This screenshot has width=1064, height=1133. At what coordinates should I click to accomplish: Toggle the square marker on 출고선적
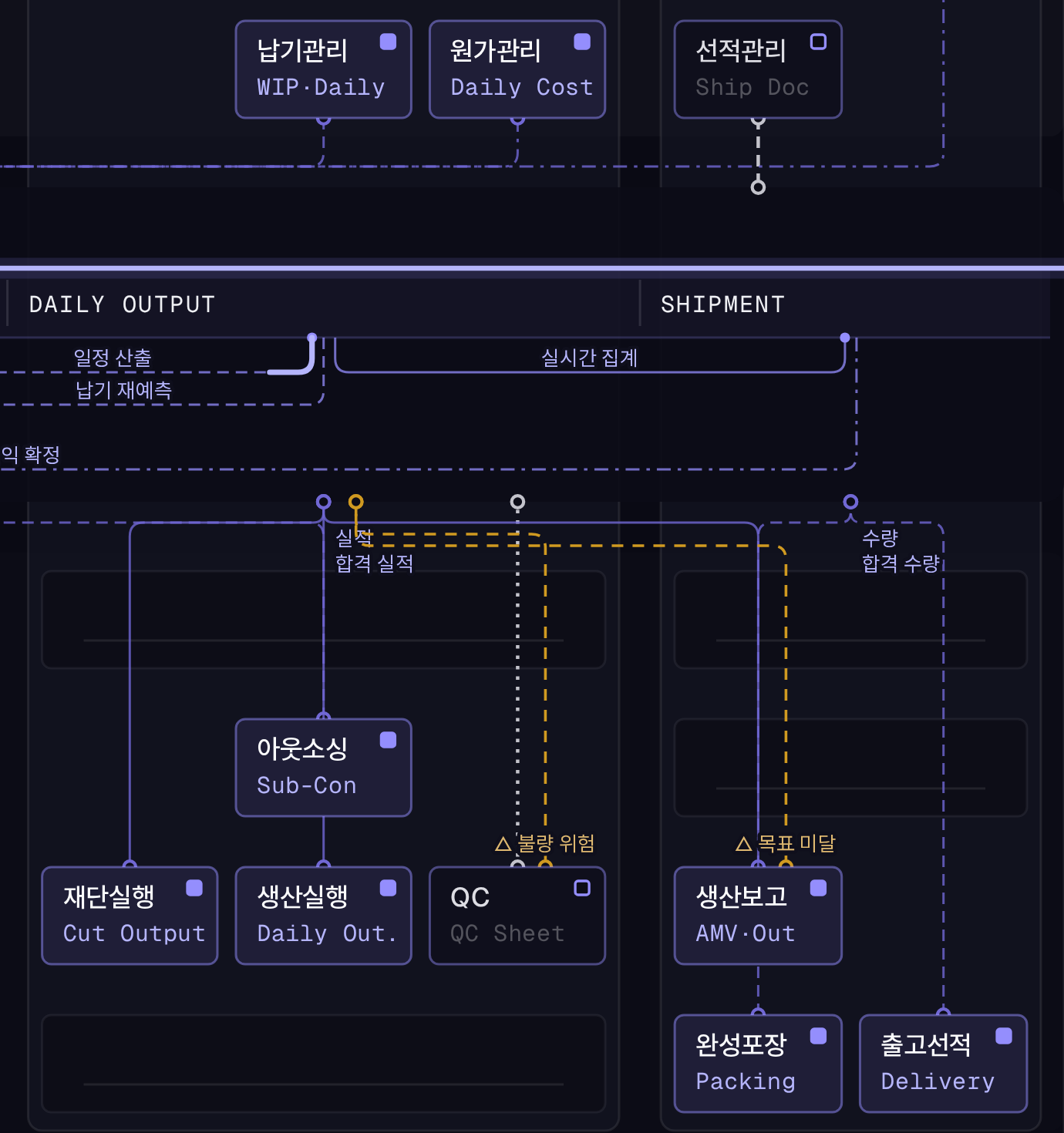click(1004, 1036)
